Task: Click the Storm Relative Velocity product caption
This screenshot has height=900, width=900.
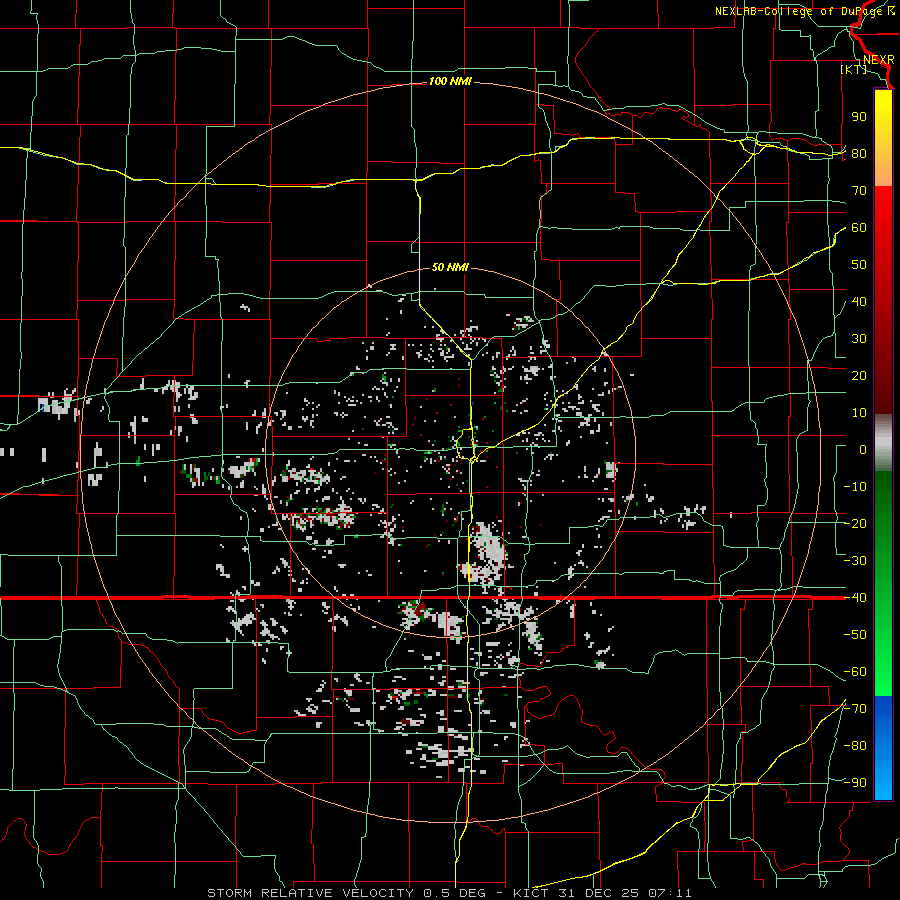Action: [x=449, y=893]
